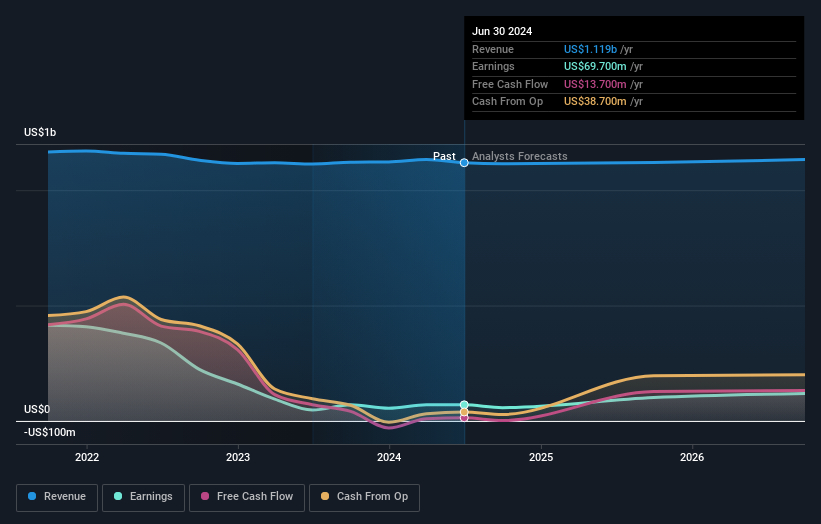Toggle the Earnings legend button
The image size is (821, 524).
pos(143,497)
